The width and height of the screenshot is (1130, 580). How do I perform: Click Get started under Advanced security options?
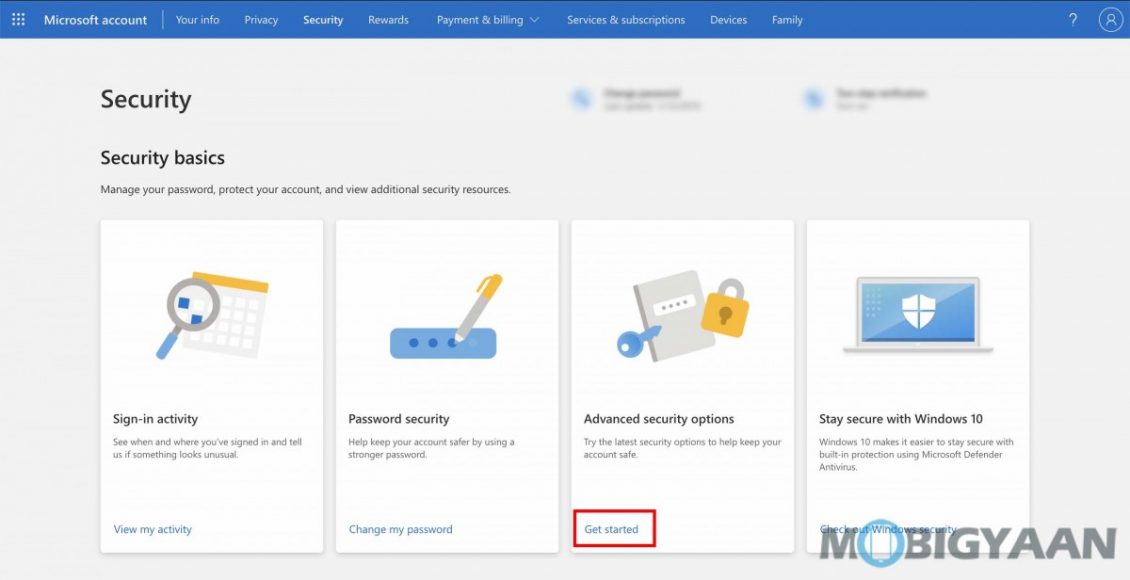coord(612,529)
